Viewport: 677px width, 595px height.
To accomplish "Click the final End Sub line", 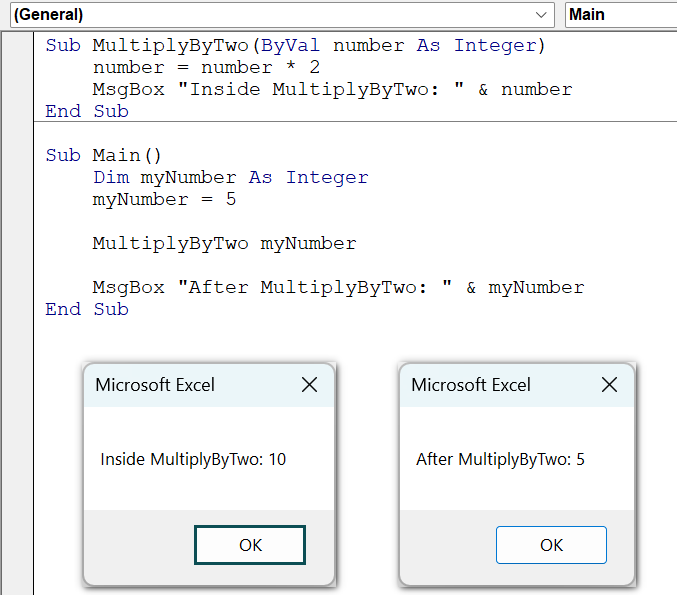I will [x=87, y=309].
